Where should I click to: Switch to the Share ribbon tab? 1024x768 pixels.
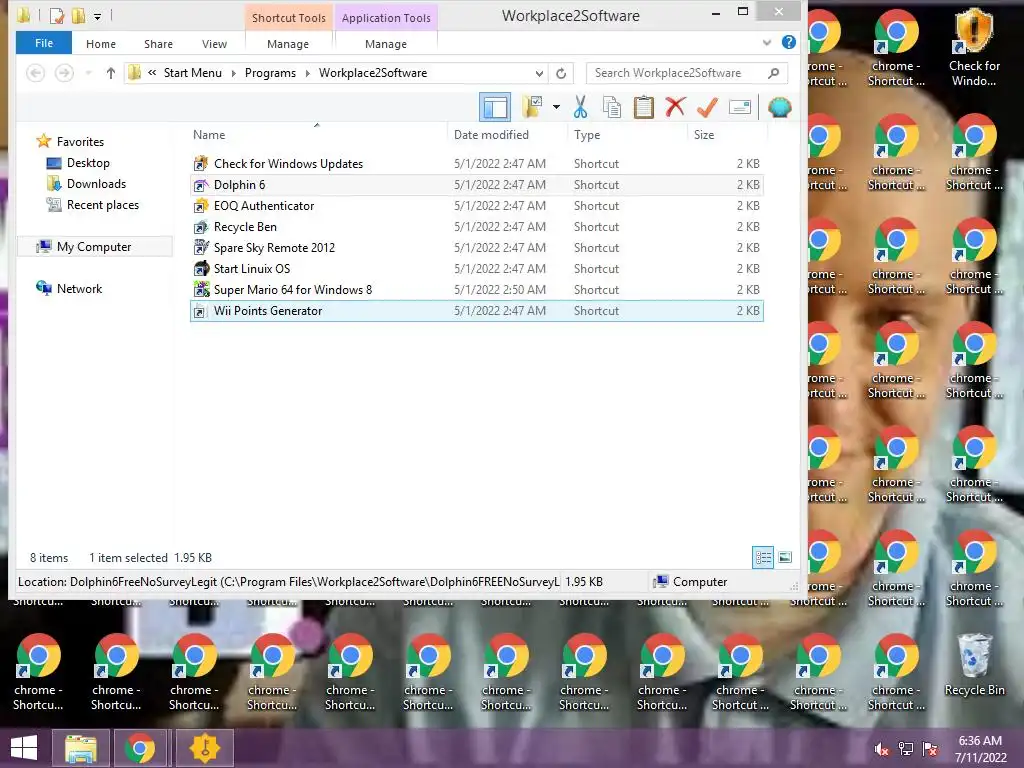(x=158, y=44)
